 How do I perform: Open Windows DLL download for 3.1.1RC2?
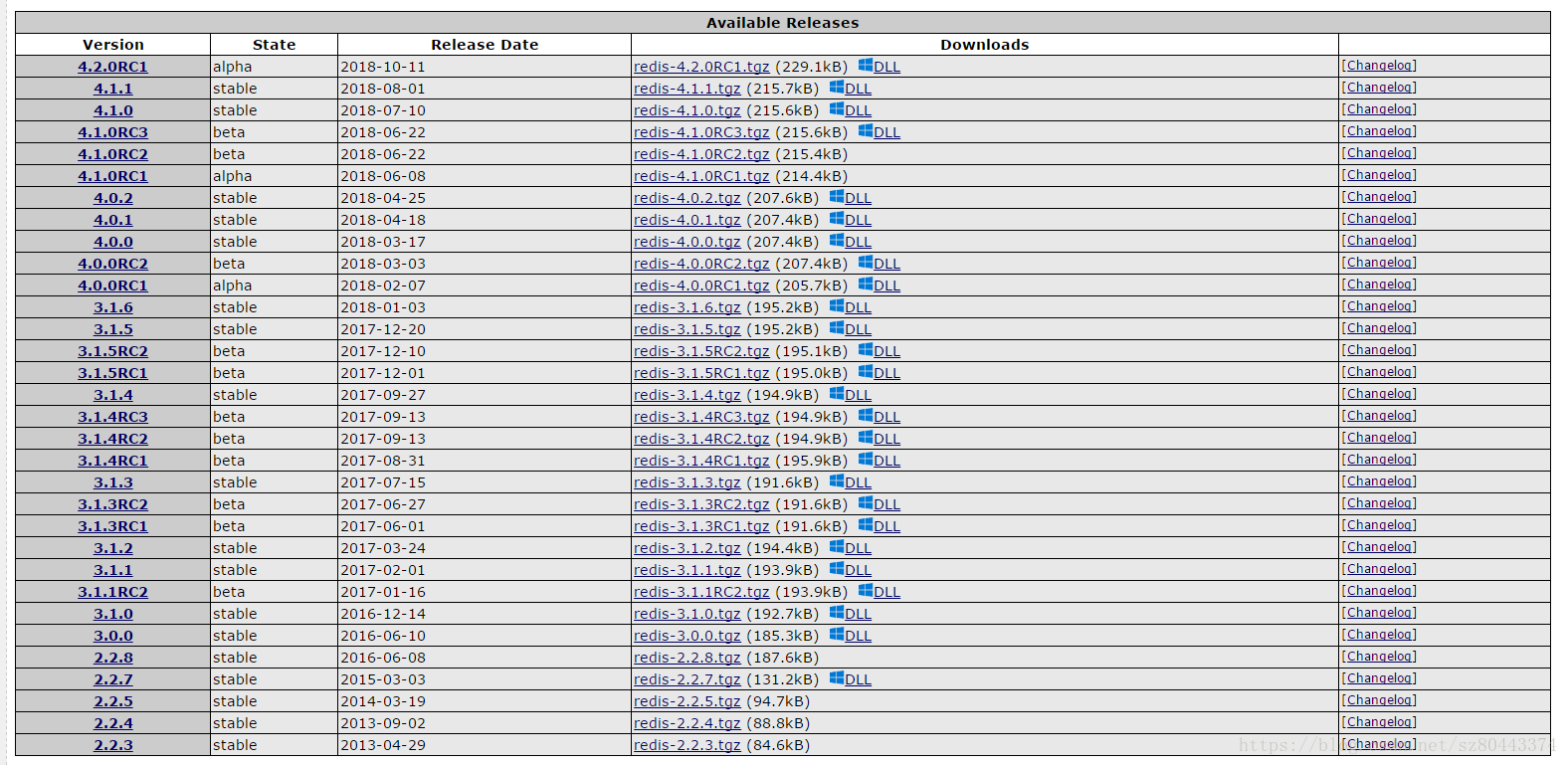[x=880, y=592]
